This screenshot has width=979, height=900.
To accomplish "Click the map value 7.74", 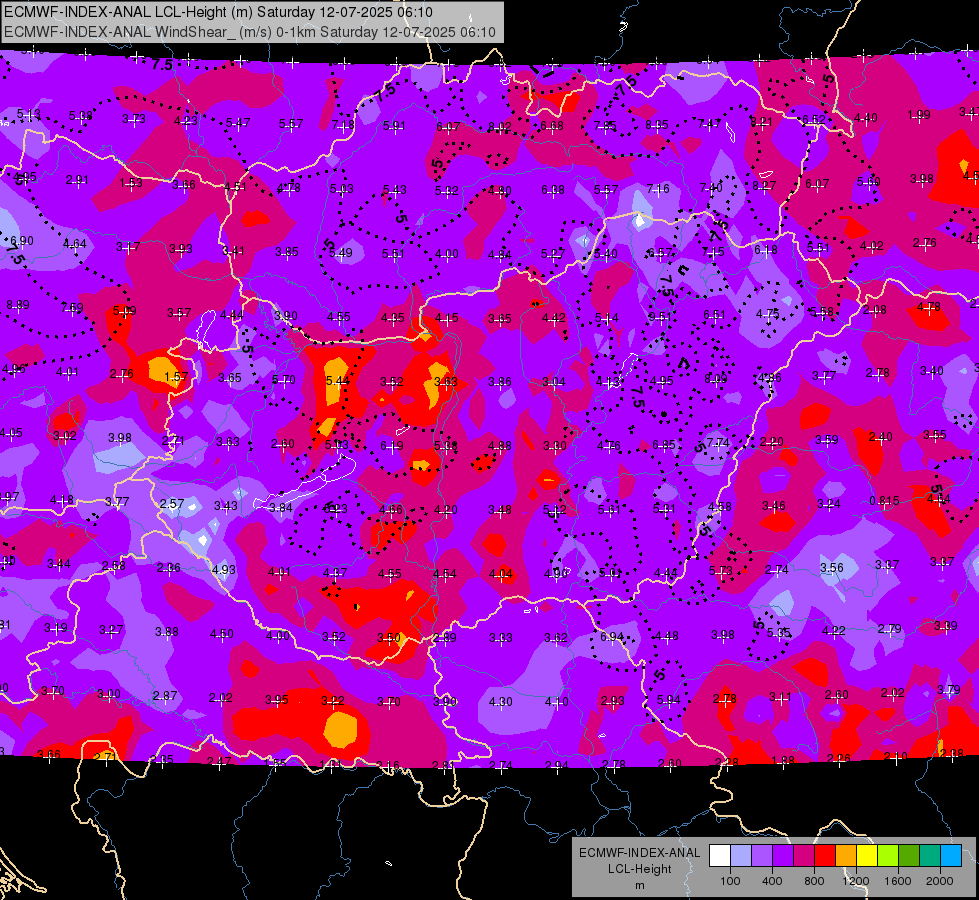I will [718, 443].
